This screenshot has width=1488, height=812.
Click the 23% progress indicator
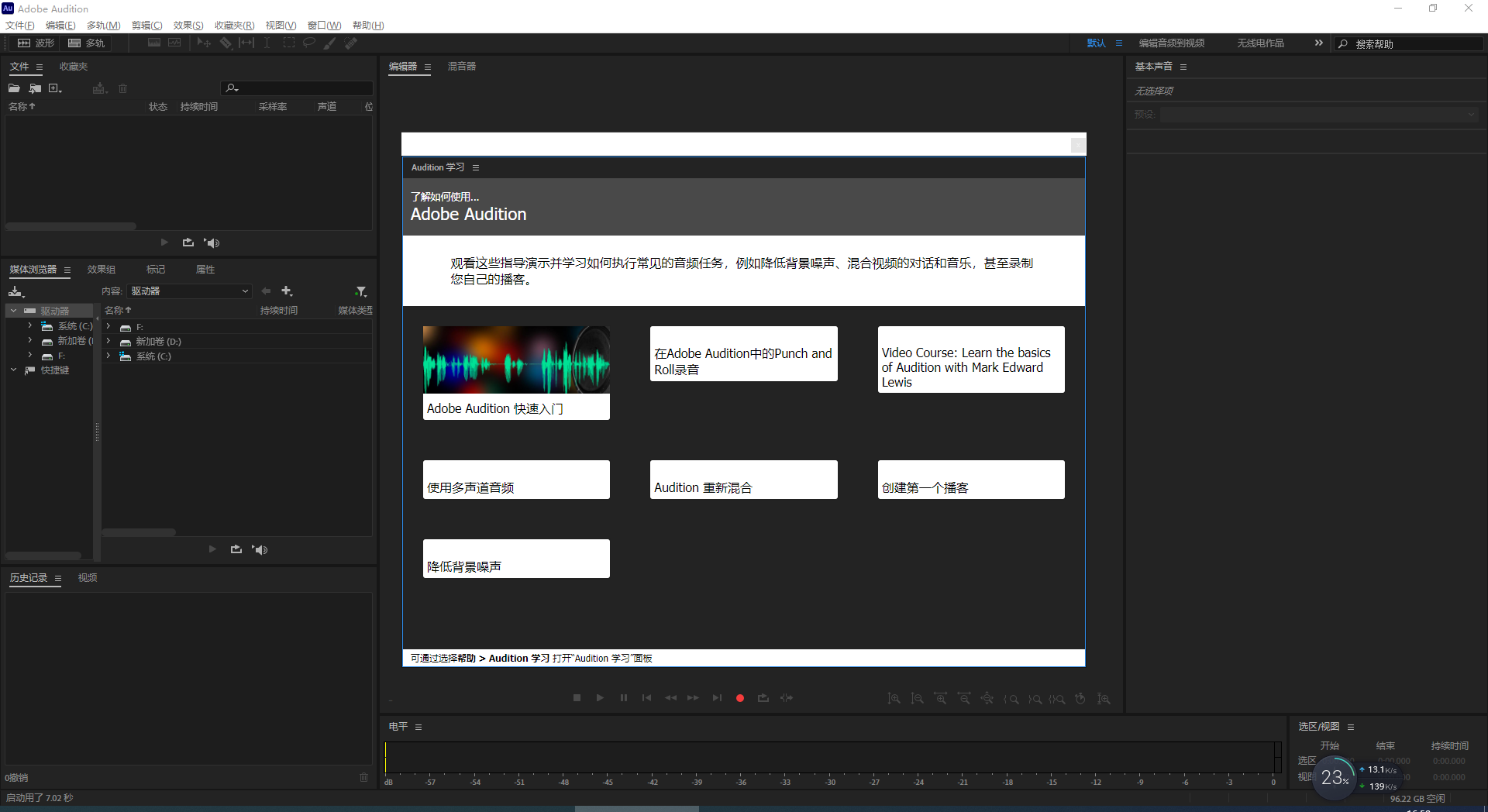tap(1335, 778)
